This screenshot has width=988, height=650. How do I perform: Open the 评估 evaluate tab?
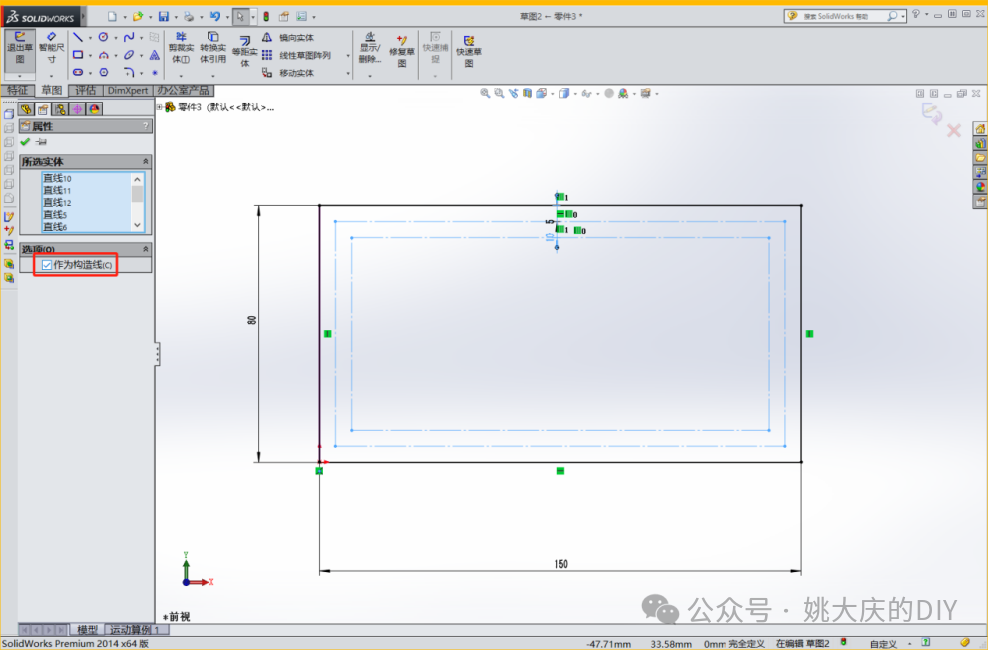click(x=85, y=90)
